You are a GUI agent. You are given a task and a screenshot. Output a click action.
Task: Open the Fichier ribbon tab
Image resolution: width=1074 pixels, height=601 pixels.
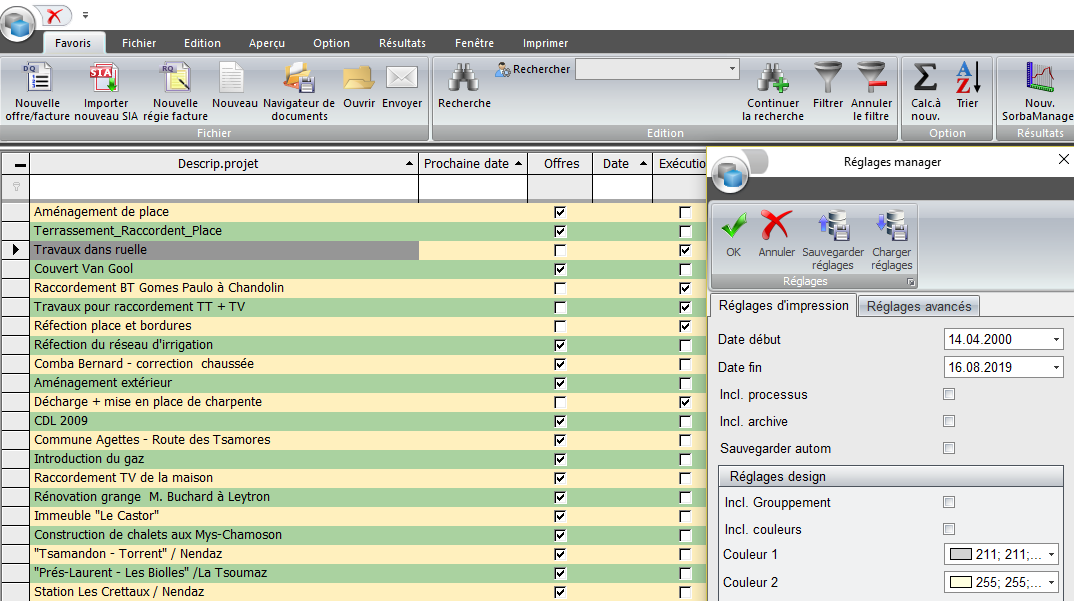(139, 43)
